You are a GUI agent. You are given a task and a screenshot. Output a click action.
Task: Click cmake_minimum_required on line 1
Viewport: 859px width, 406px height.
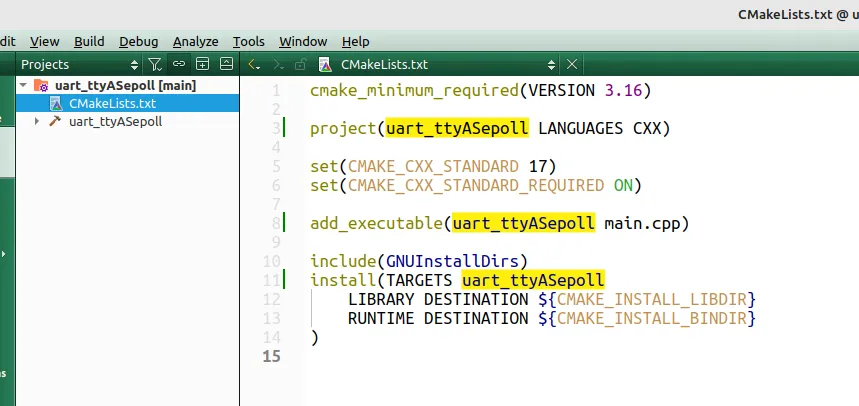(414, 90)
